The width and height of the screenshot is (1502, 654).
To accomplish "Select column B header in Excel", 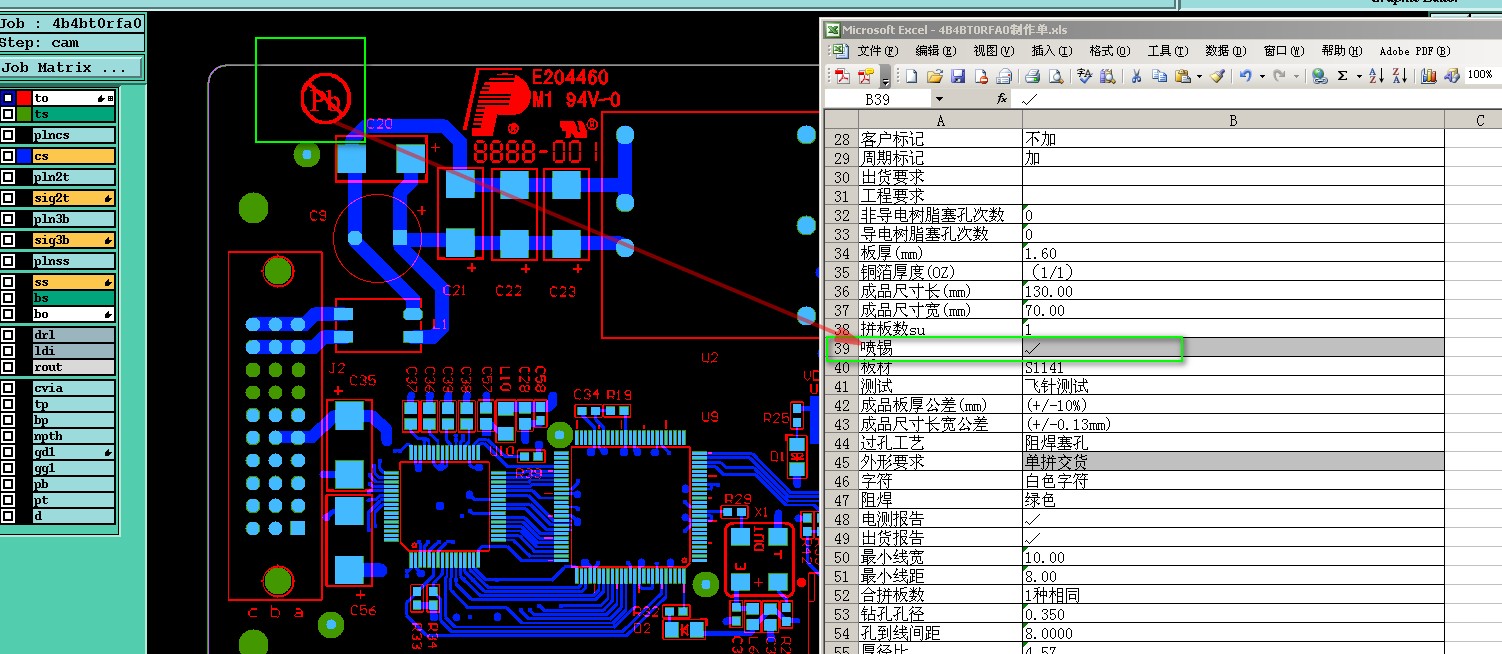I will [1233, 120].
